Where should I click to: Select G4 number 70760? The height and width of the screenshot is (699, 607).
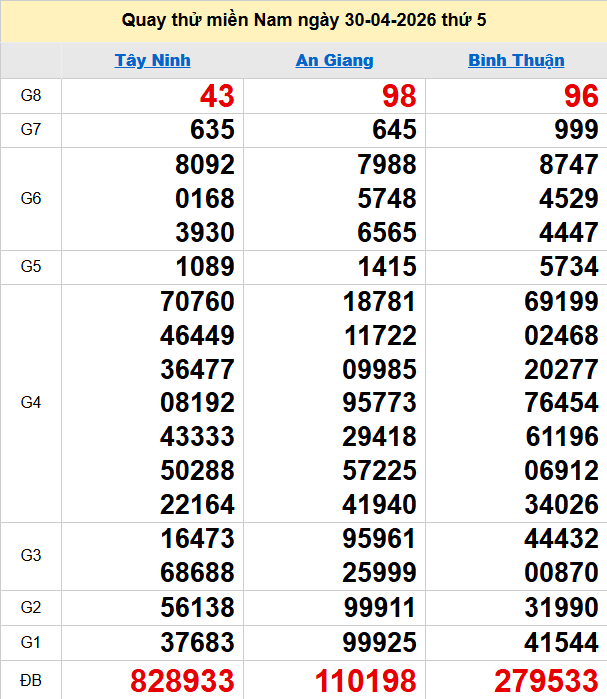(x=197, y=301)
